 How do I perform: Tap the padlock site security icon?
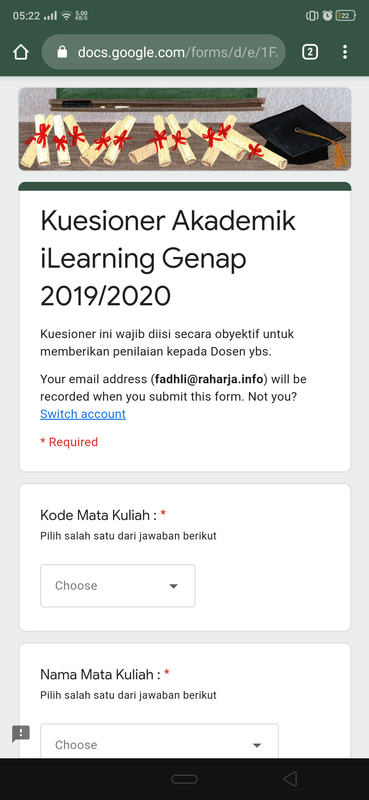coord(62,52)
